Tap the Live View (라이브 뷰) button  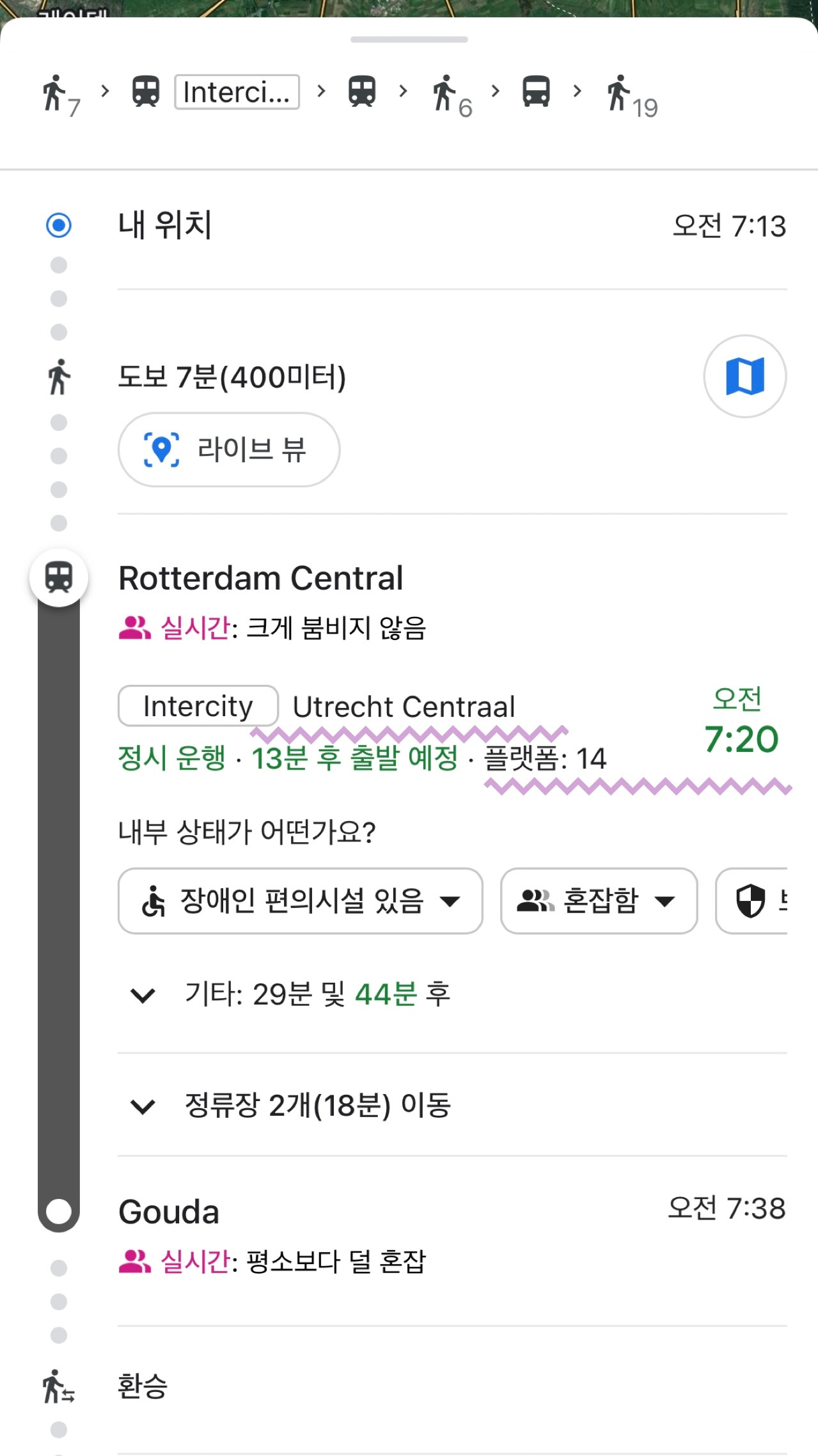coord(229,450)
